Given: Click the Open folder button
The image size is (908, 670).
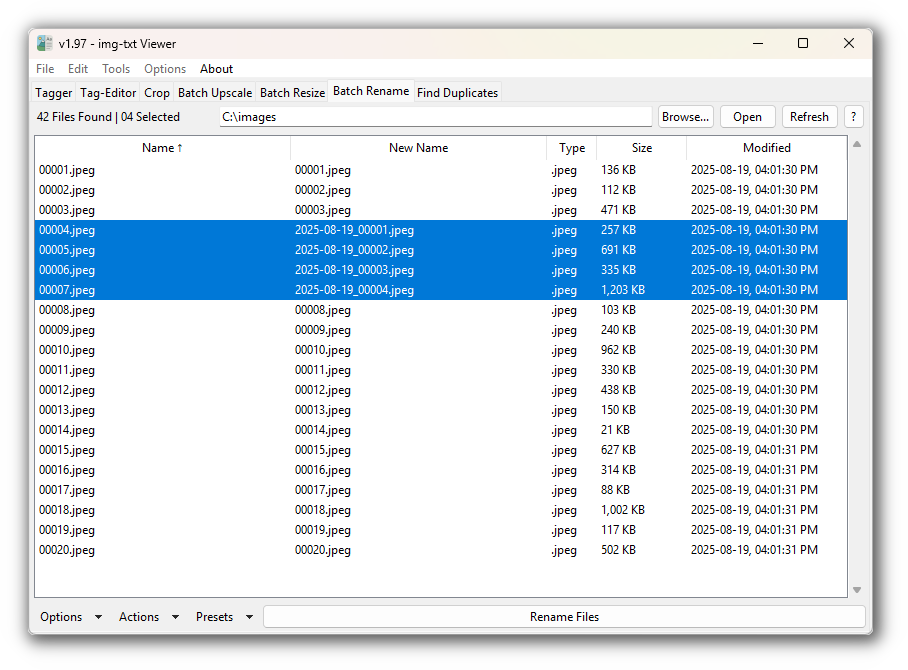Looking at the screenshot, I should (748, 117).
